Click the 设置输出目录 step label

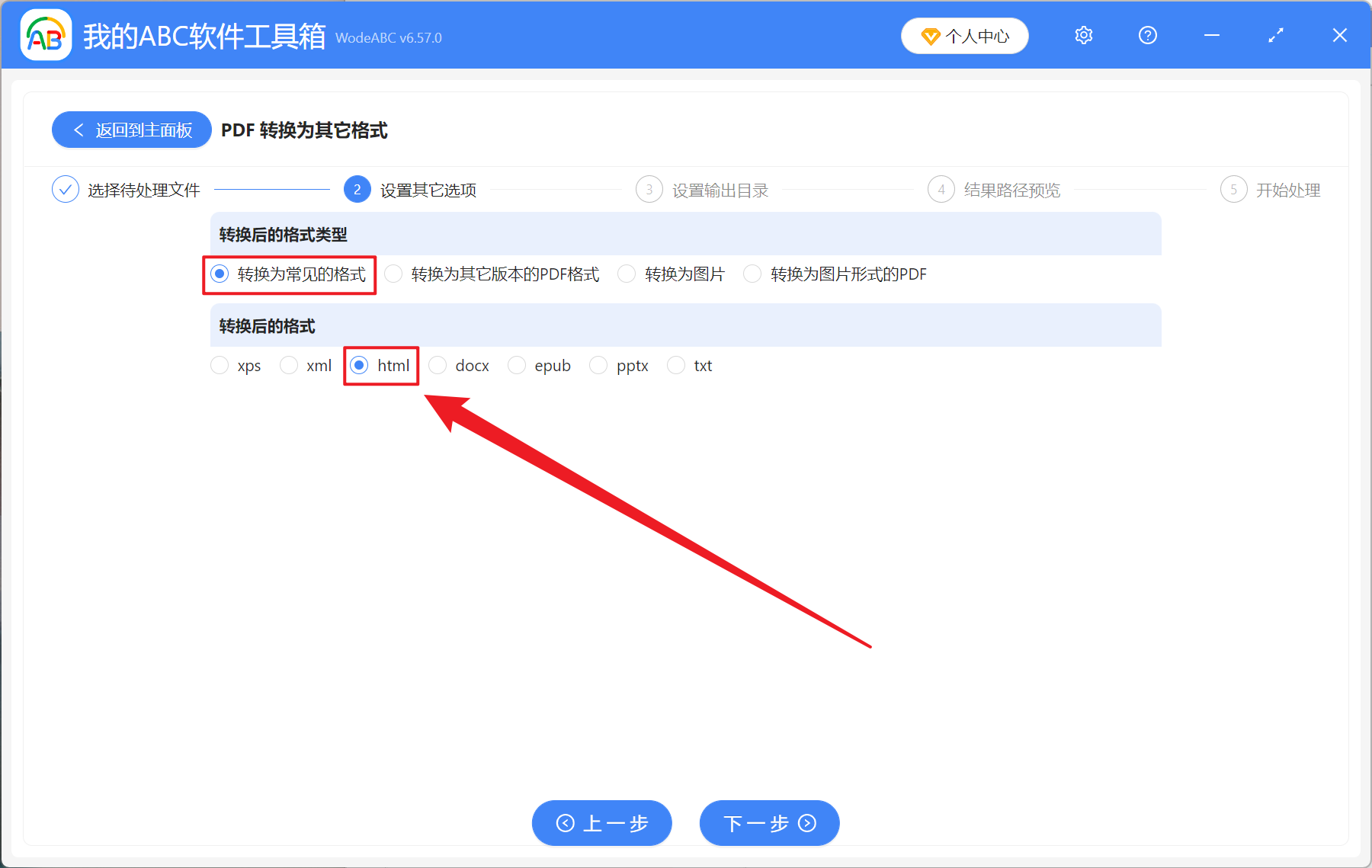pyautogui.click(x=720, y=189)
